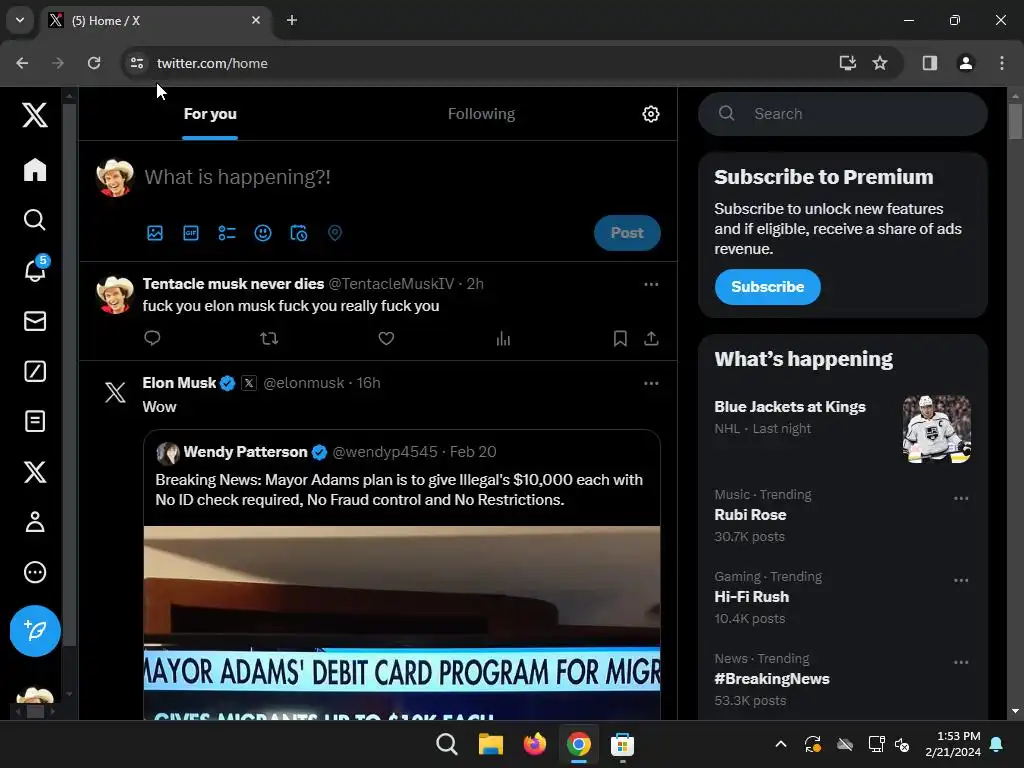This screenshot has width=1024, height=768.
Task: Open more options on Tentacle musk post
Action: coord(651,284)
